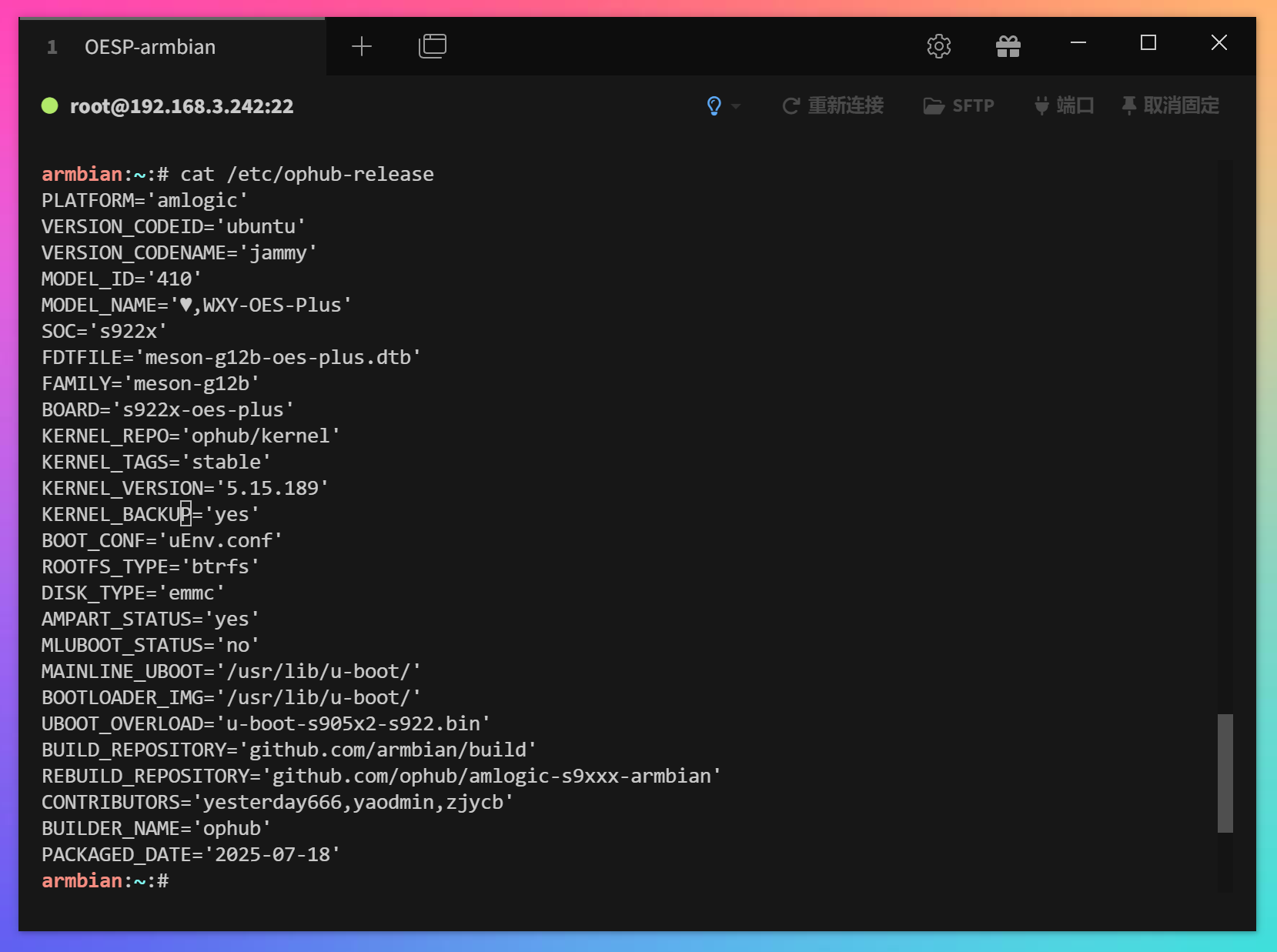Click the empty armbian prompt at bottom

[105, 880]
